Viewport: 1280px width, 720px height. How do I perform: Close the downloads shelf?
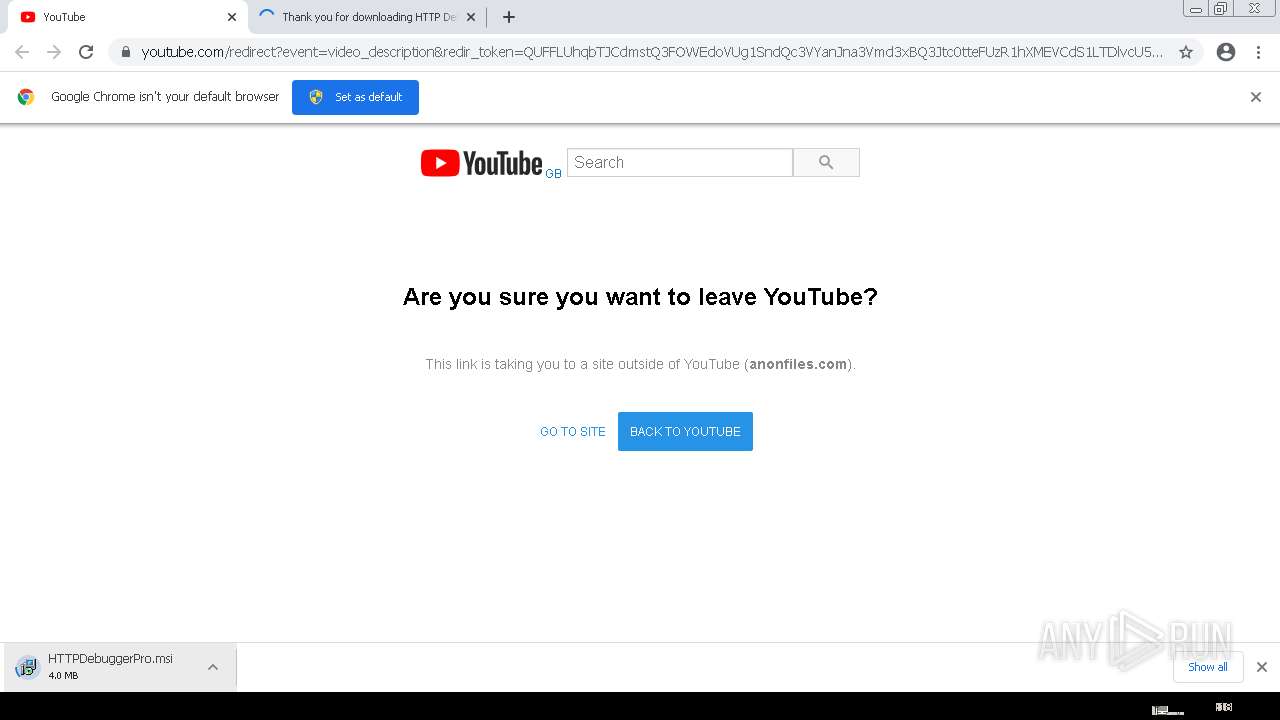[1262, 667]
